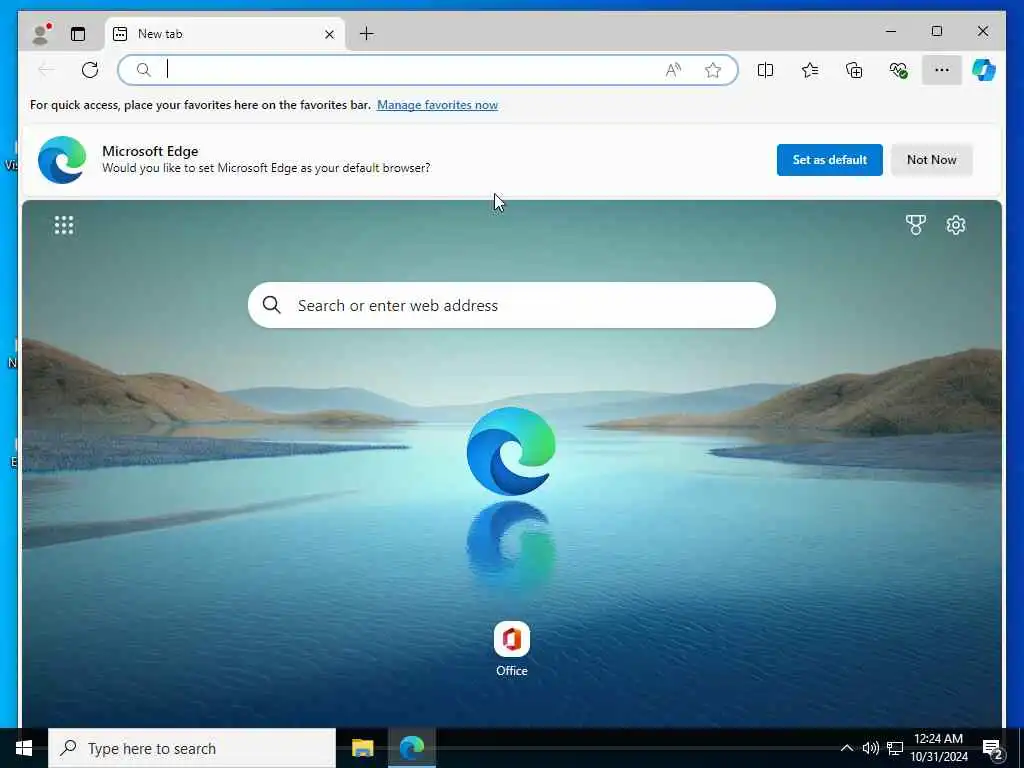Open the Action Center notifications icon
The image size is (1024, 768).
993,748
